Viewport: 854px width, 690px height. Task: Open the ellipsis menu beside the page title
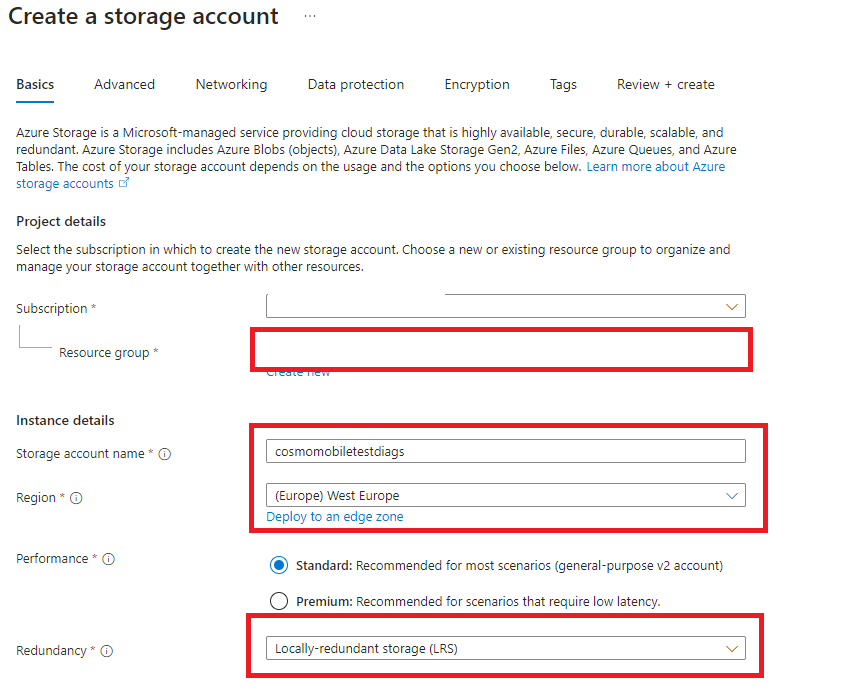pos(309,16)
